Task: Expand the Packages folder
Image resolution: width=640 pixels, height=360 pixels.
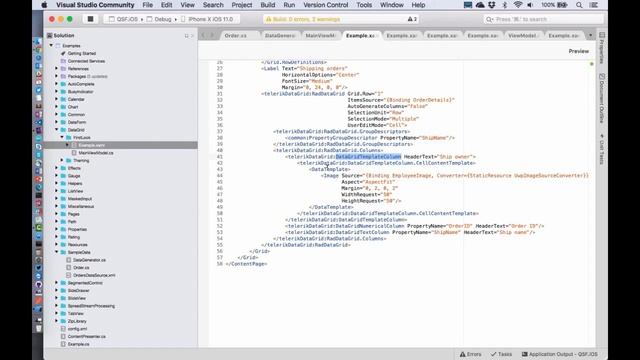Action: pyautogui.click(x=56, y=76)
